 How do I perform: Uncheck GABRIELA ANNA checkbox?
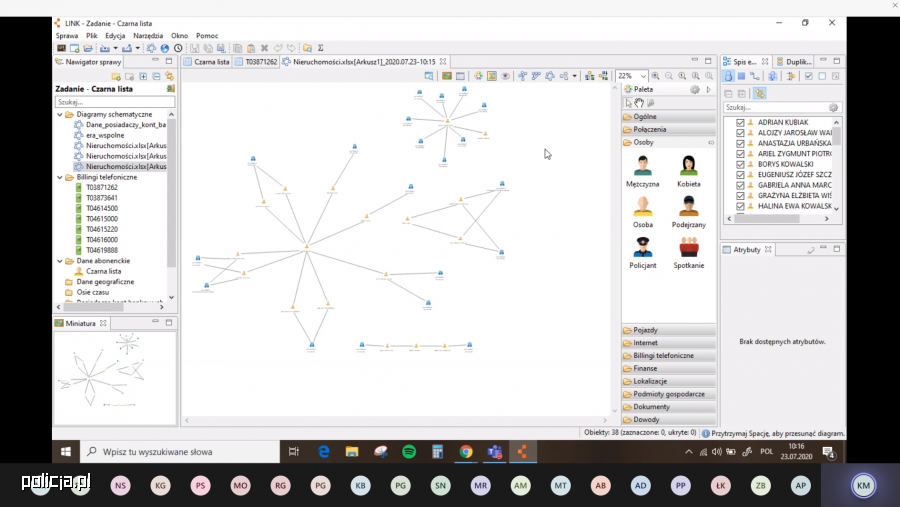[740, 185]
